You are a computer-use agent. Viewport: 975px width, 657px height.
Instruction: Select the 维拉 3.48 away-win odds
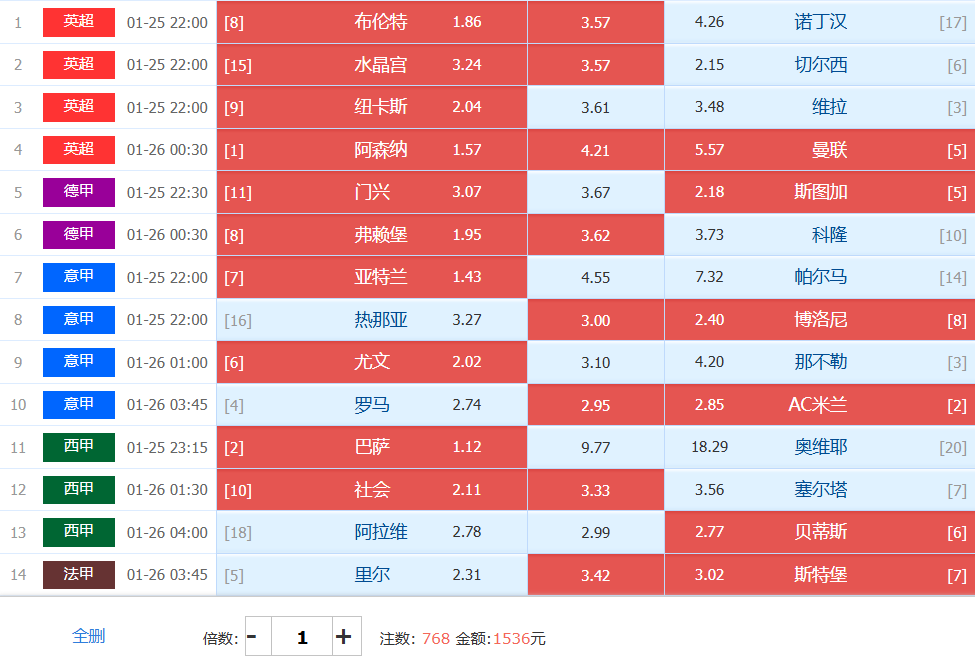[819, 107]
